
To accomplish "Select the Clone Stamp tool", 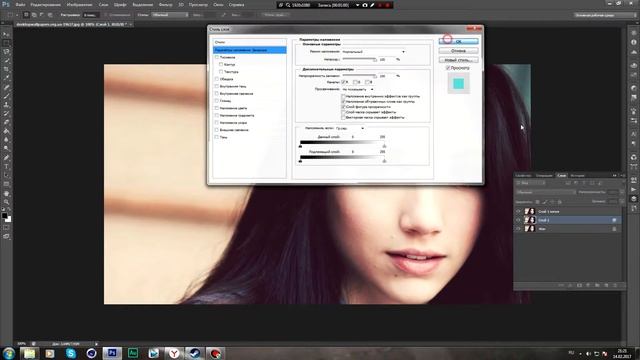I will point(6,105).
